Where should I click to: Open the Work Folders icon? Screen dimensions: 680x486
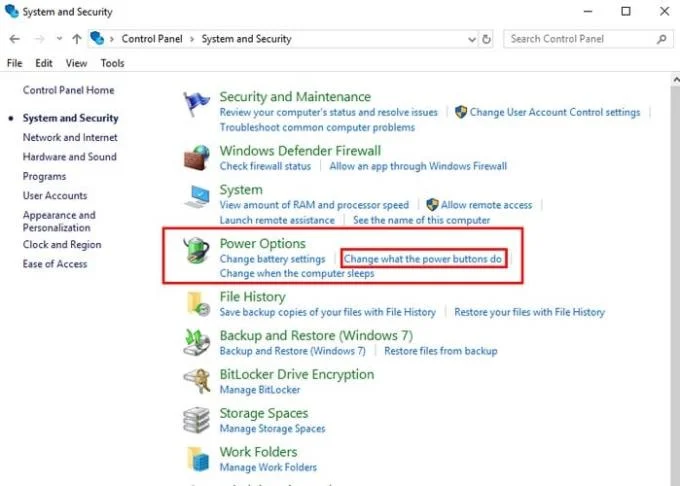tap(198, 459)
